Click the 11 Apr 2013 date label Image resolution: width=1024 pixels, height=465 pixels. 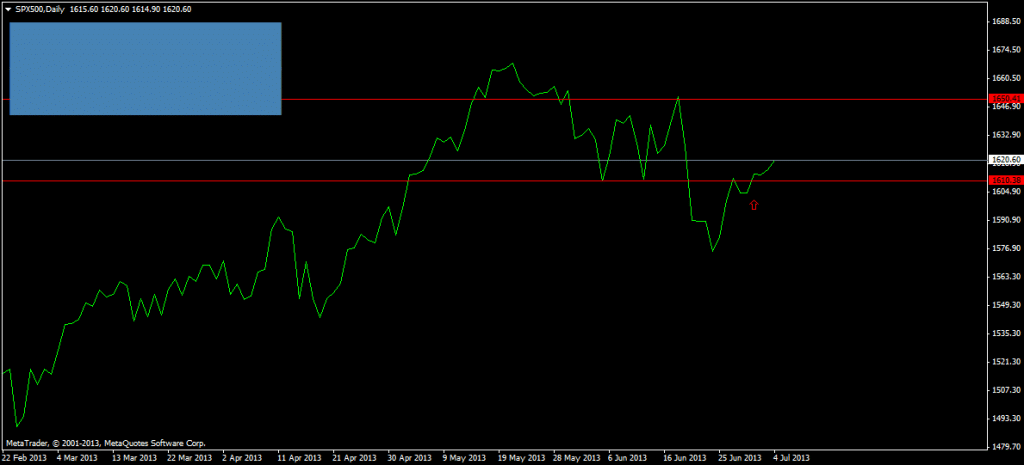tap(300, 458)
